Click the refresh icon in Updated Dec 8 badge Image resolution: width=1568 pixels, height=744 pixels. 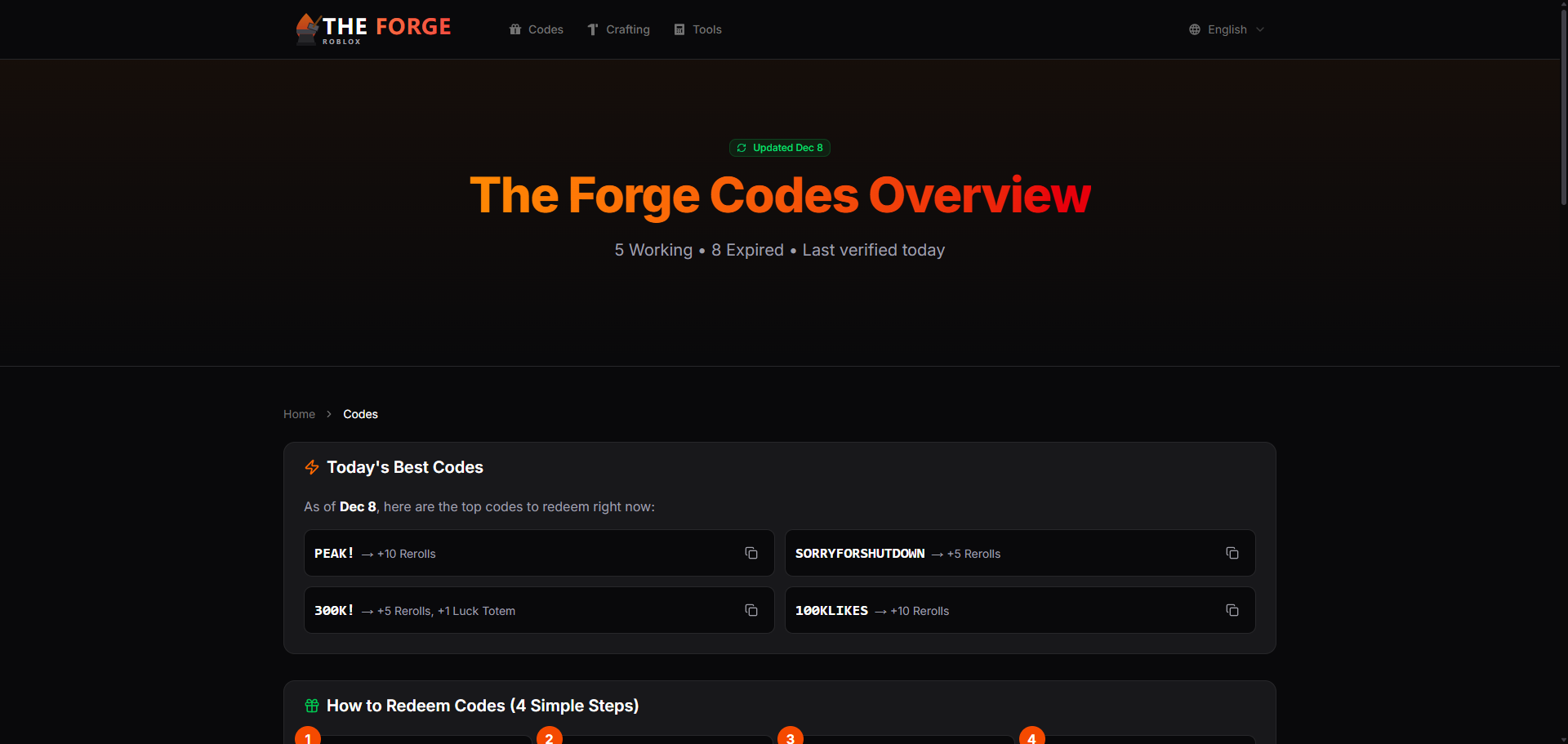click(x=742, y=148)
